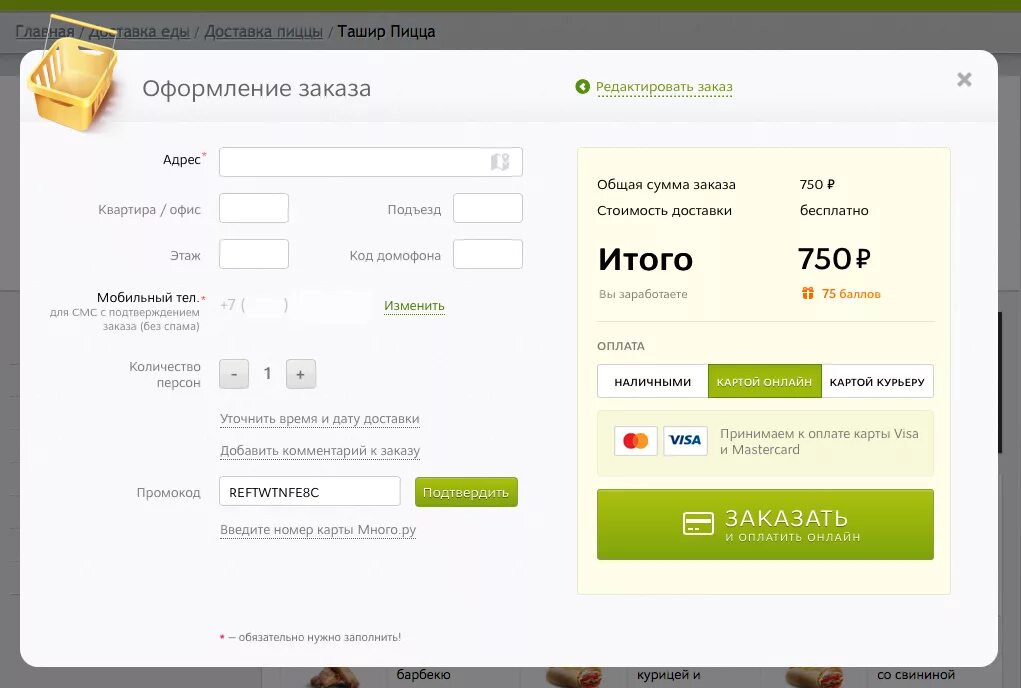Click the Visa logo icon
Viewport: 1021px width, 688px height.
[x=686, y=441]
